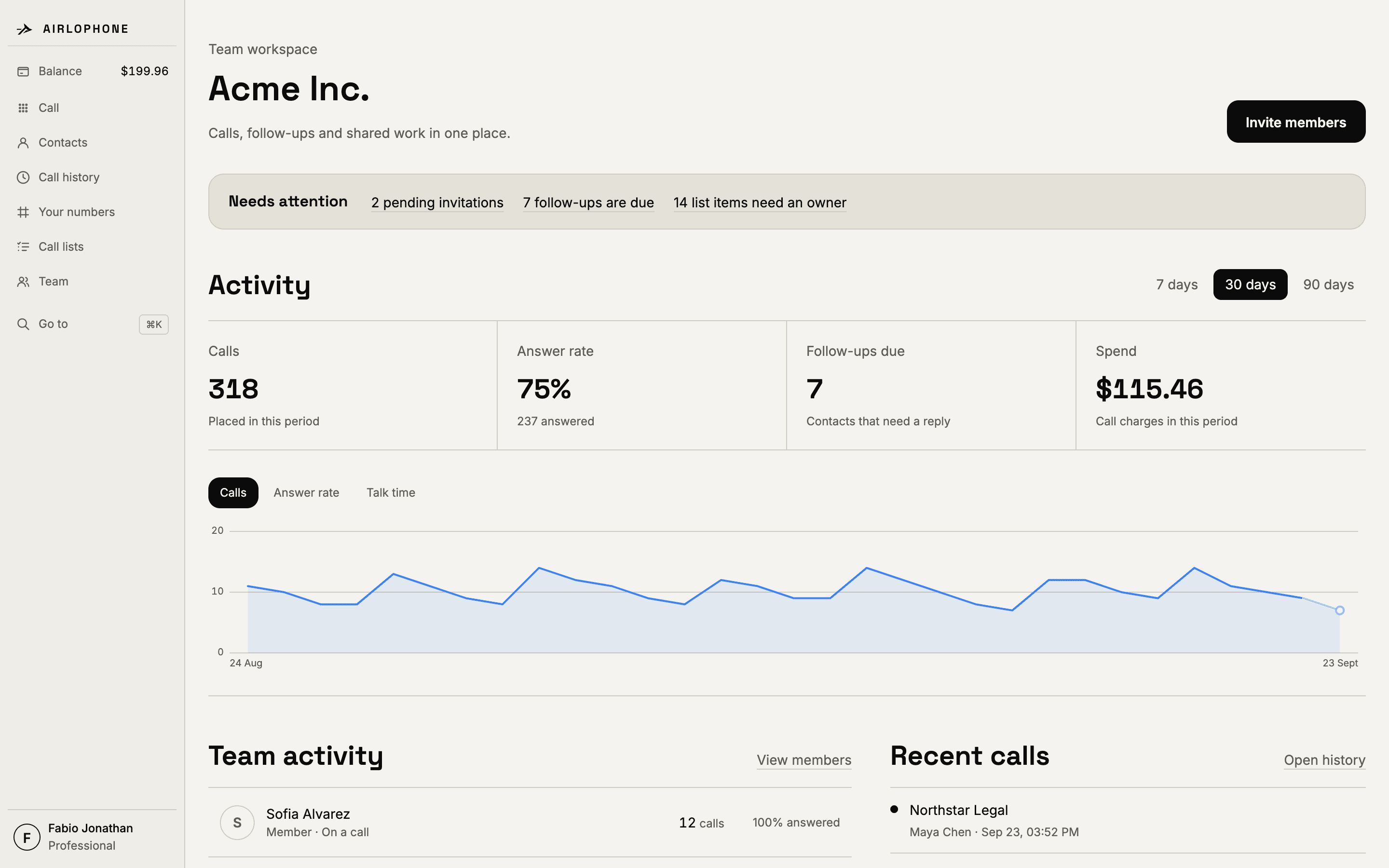
Task: Click the Balance card icon
Action: tap(23, 72)
